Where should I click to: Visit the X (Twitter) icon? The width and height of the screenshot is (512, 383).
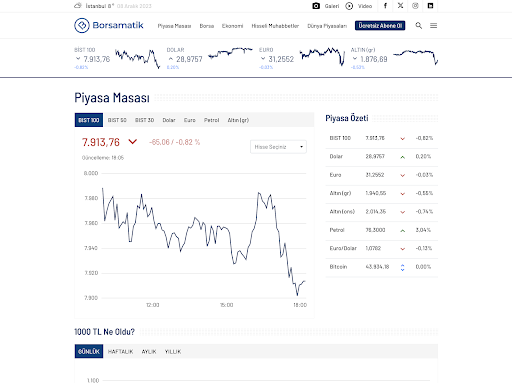(x=400, y=6)
